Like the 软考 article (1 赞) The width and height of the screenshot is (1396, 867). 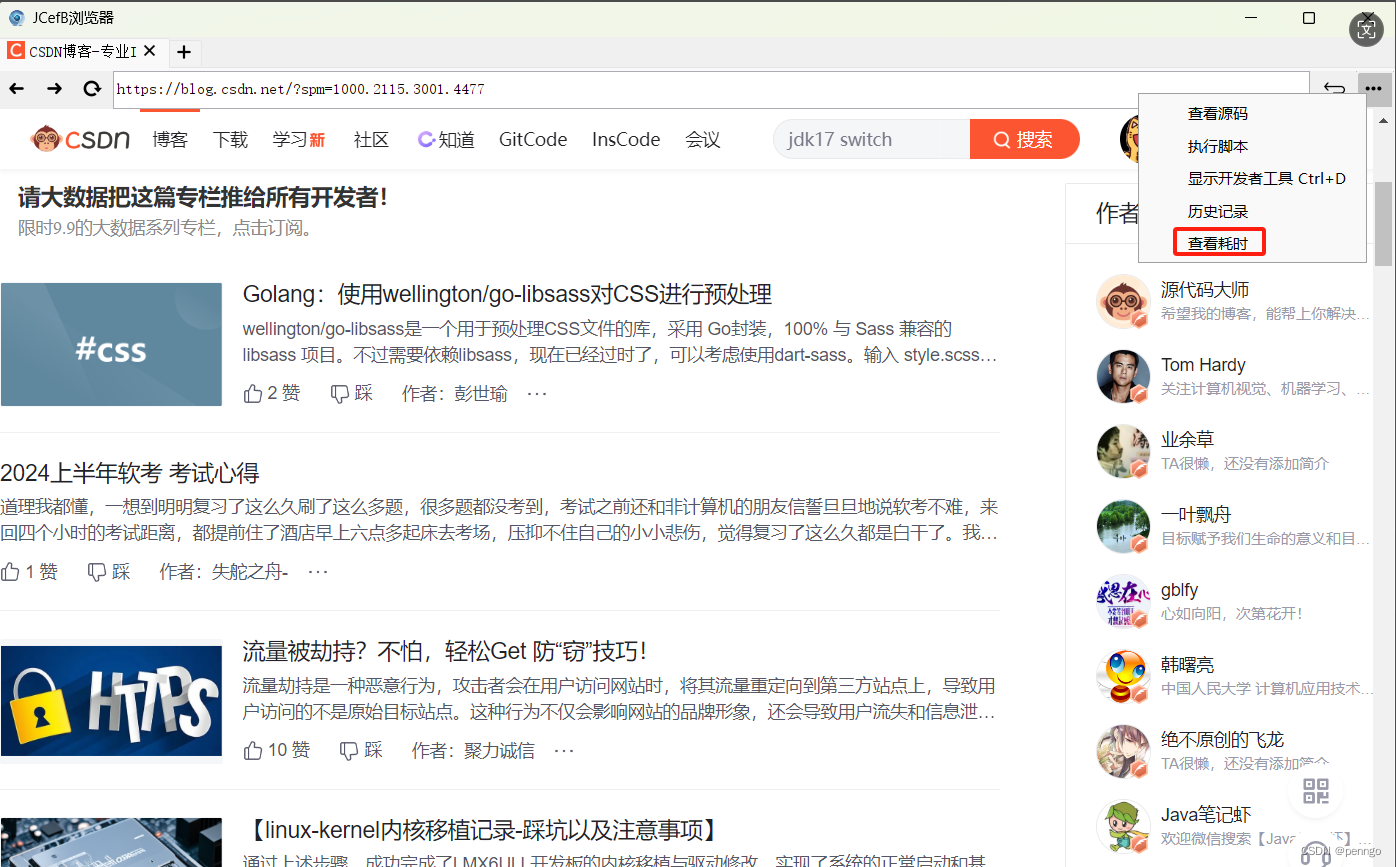pos(30,571)
